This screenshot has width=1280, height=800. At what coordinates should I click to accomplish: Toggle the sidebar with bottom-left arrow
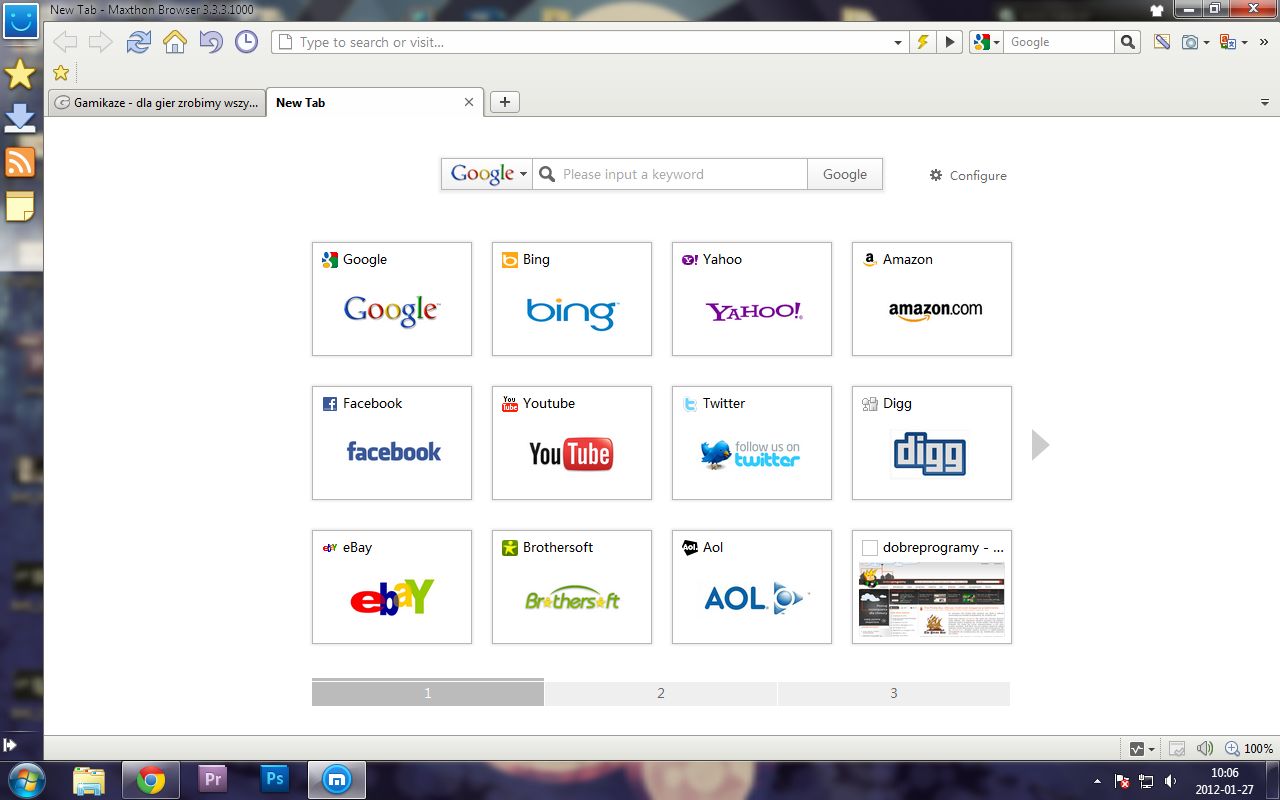click(10, 745)
